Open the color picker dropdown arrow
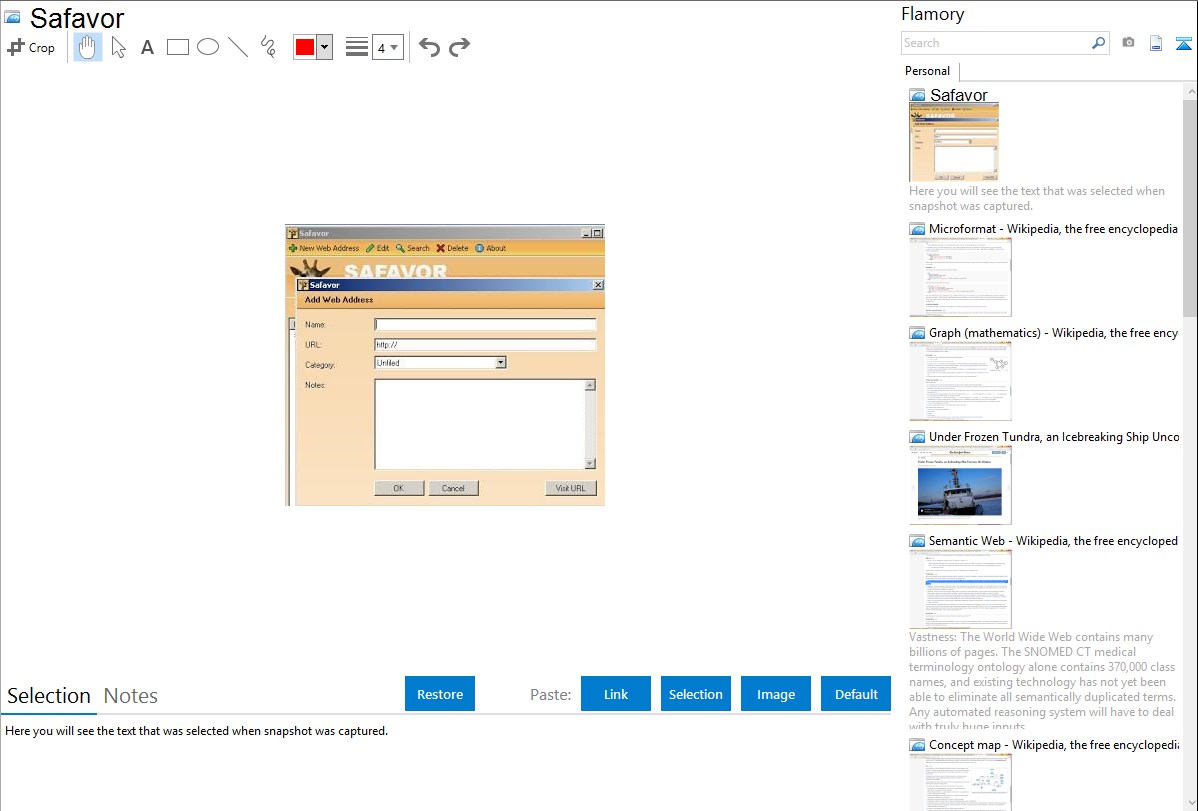Viewport: 1198px width, 811px height. point(324,47)
